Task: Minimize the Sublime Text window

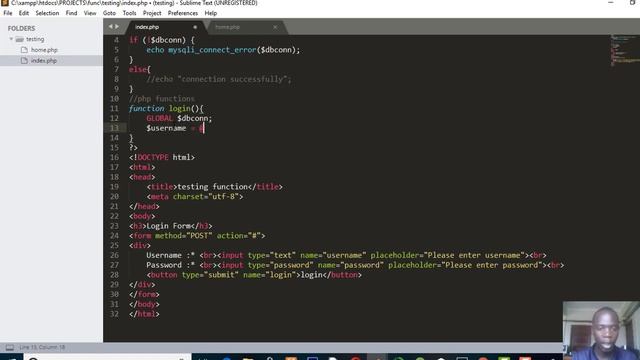Action: (611, 3)
